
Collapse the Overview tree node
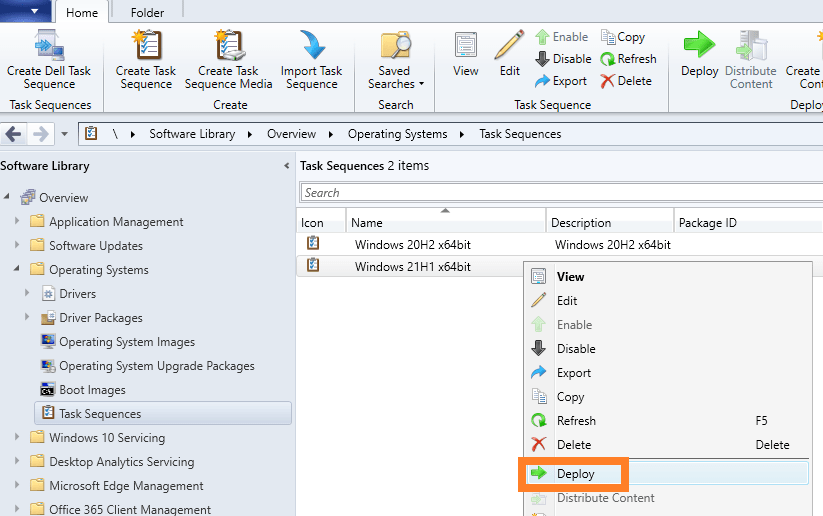click(7, 196)
